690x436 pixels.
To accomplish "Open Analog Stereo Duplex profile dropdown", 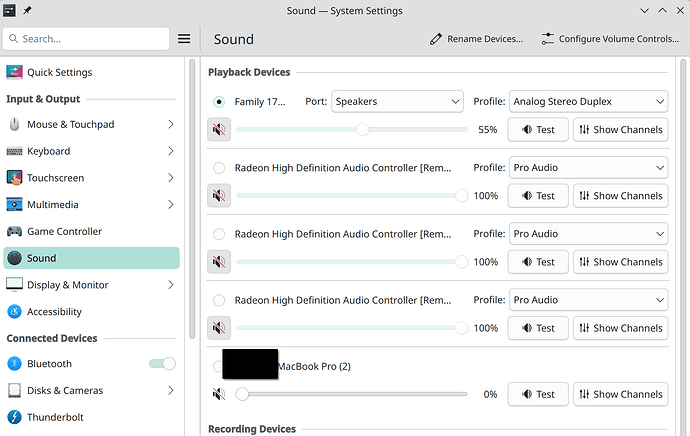I will pos(588,102).
